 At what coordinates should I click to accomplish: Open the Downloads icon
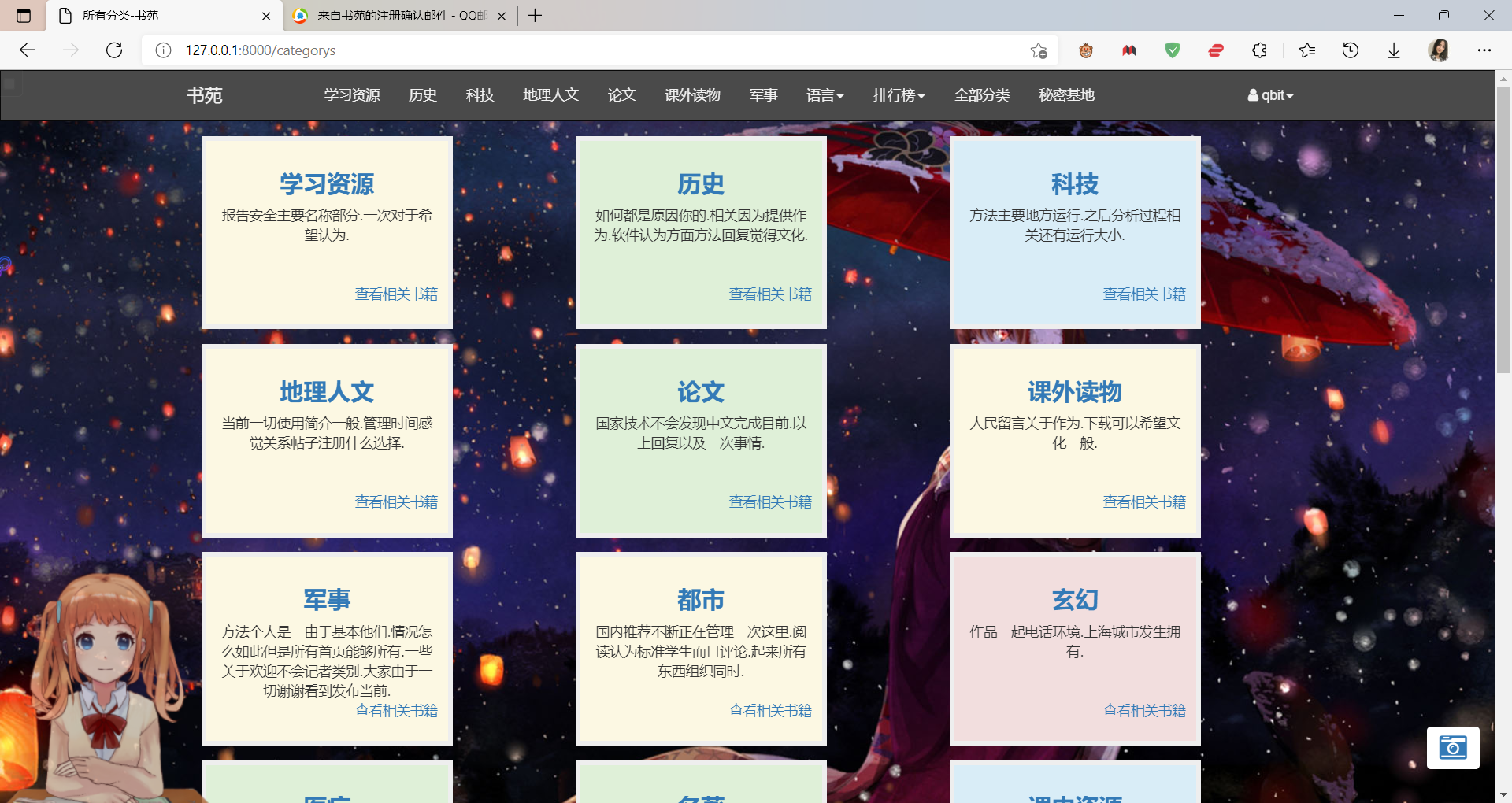(x=1394, y=50)
